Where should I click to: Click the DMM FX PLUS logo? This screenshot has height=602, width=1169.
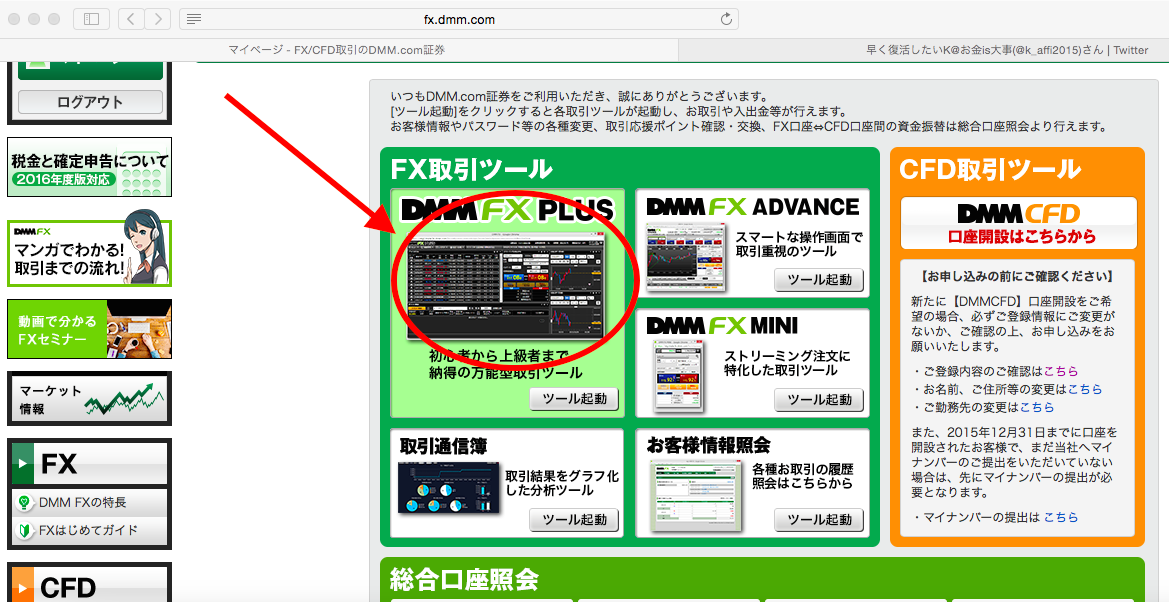coord(507,210)
